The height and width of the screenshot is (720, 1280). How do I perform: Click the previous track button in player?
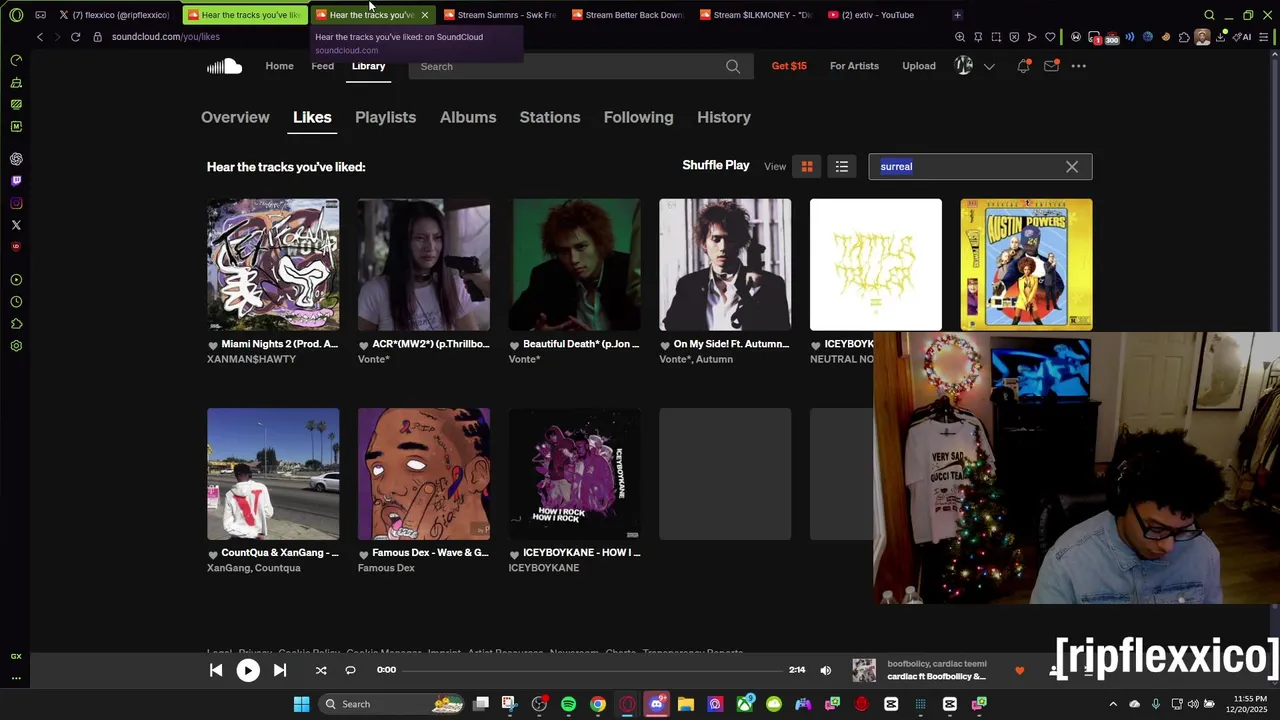point(216,671)
